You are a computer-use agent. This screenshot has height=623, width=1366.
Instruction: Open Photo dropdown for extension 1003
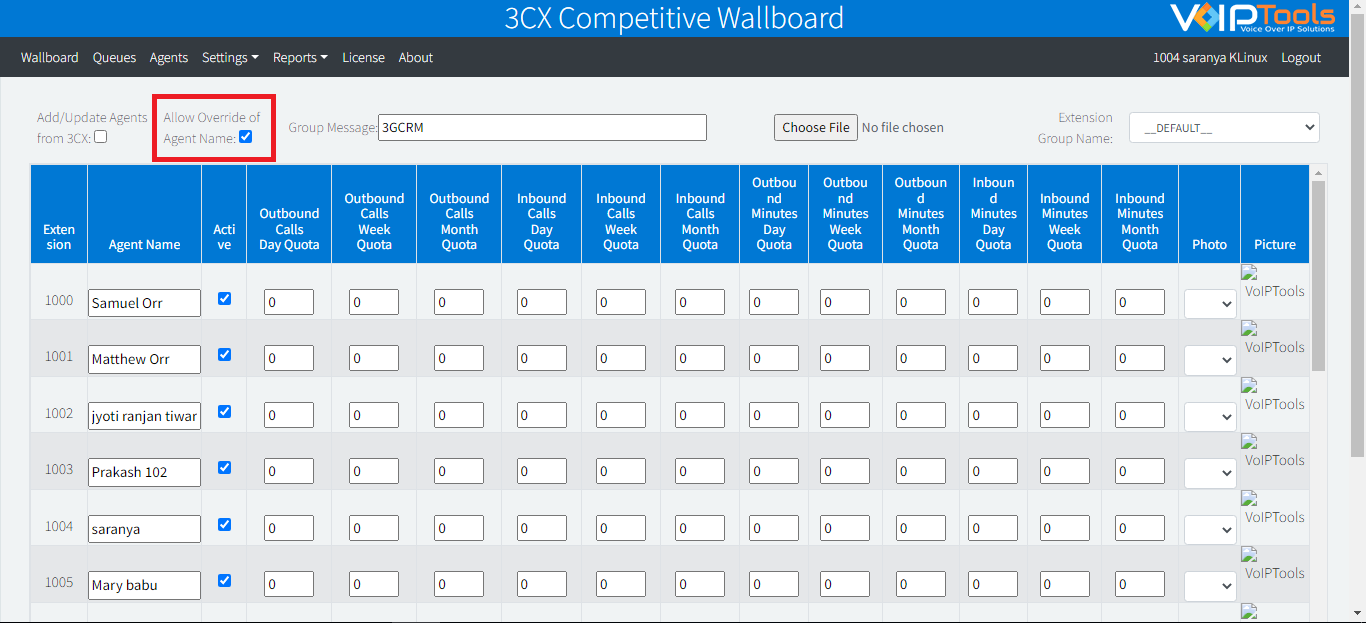[1210, 472]
